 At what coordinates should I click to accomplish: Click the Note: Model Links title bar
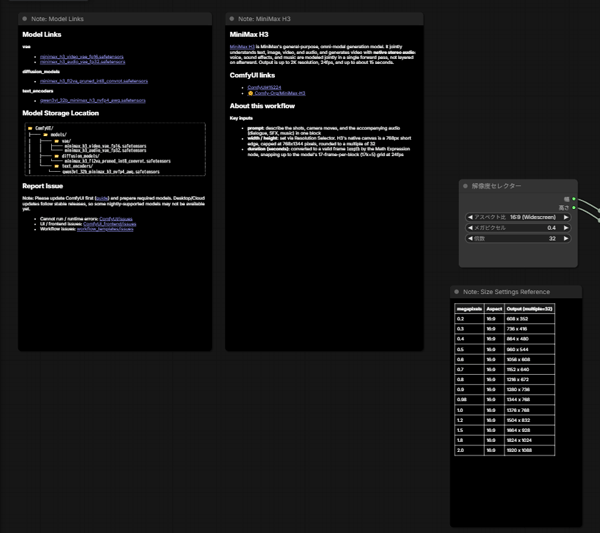tap(115, 19)
